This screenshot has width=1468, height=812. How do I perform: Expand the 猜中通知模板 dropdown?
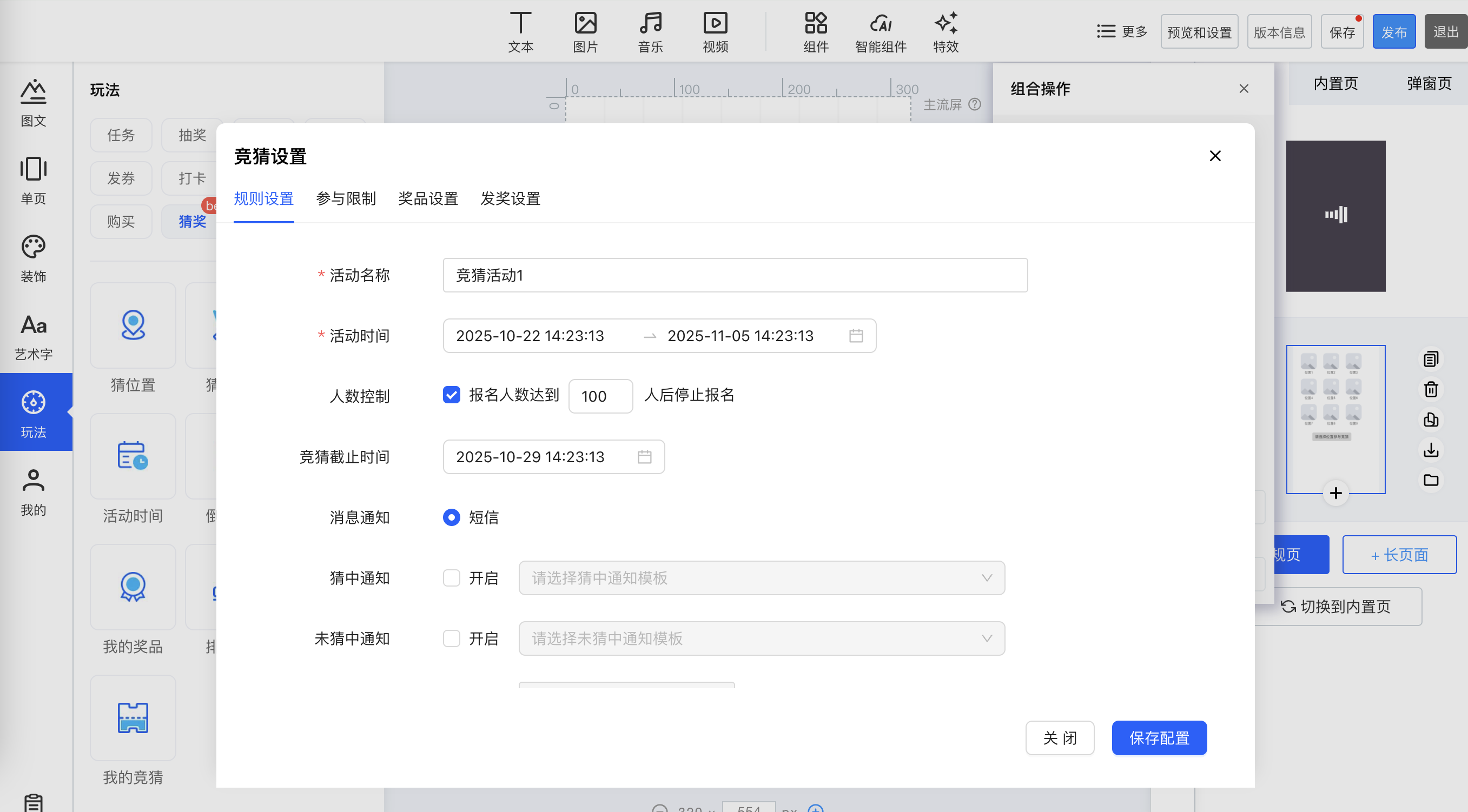(x=762, y=578)
